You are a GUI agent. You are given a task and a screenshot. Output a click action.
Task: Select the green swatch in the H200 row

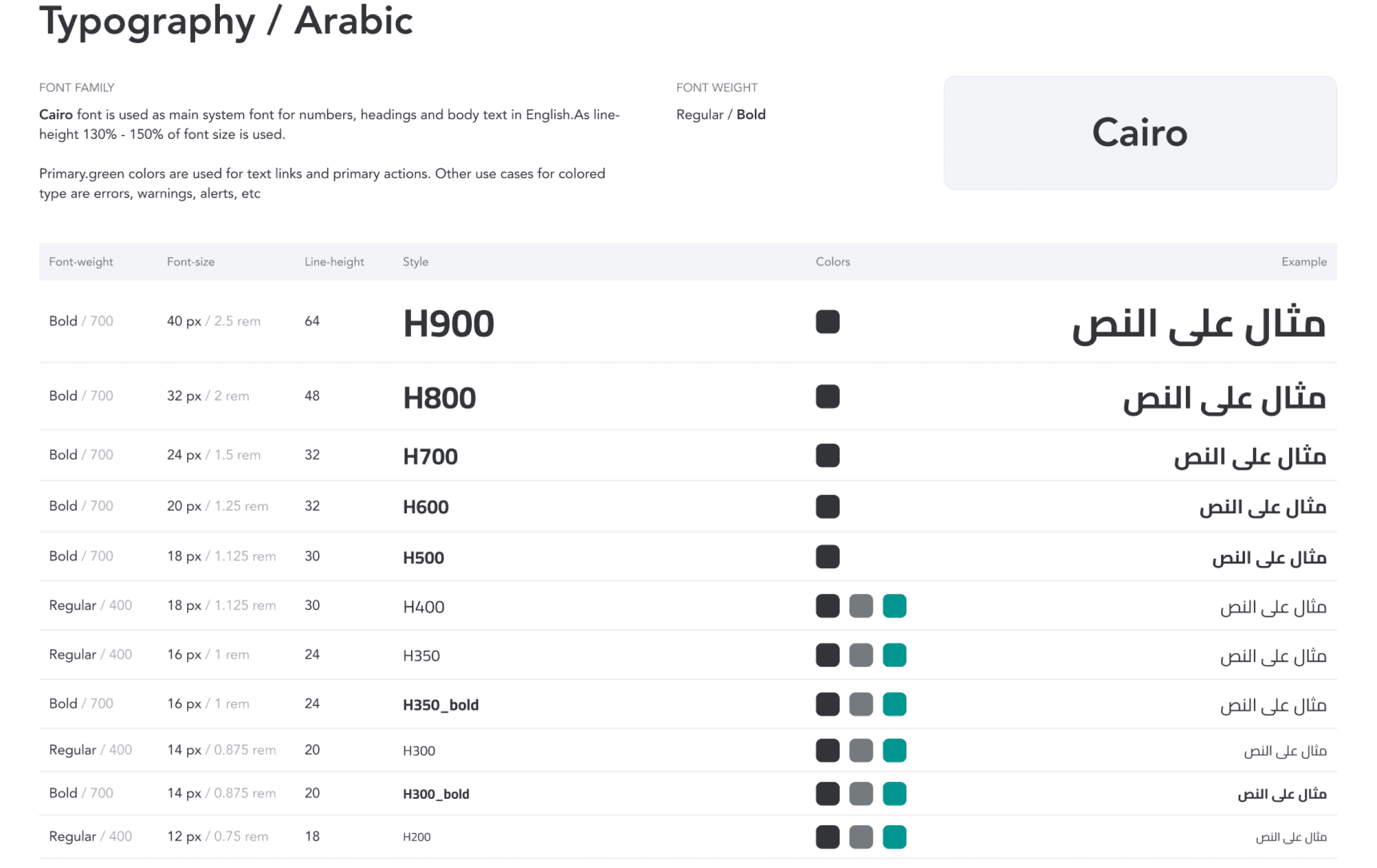pos(894,837)
